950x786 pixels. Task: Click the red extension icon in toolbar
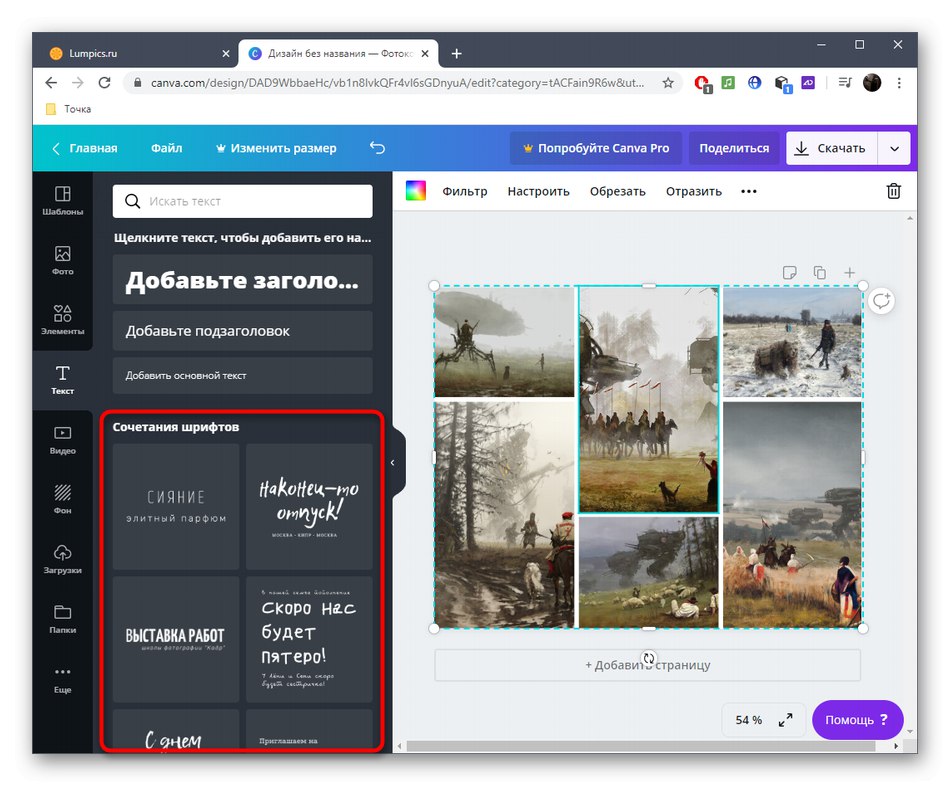pos(703,84)
